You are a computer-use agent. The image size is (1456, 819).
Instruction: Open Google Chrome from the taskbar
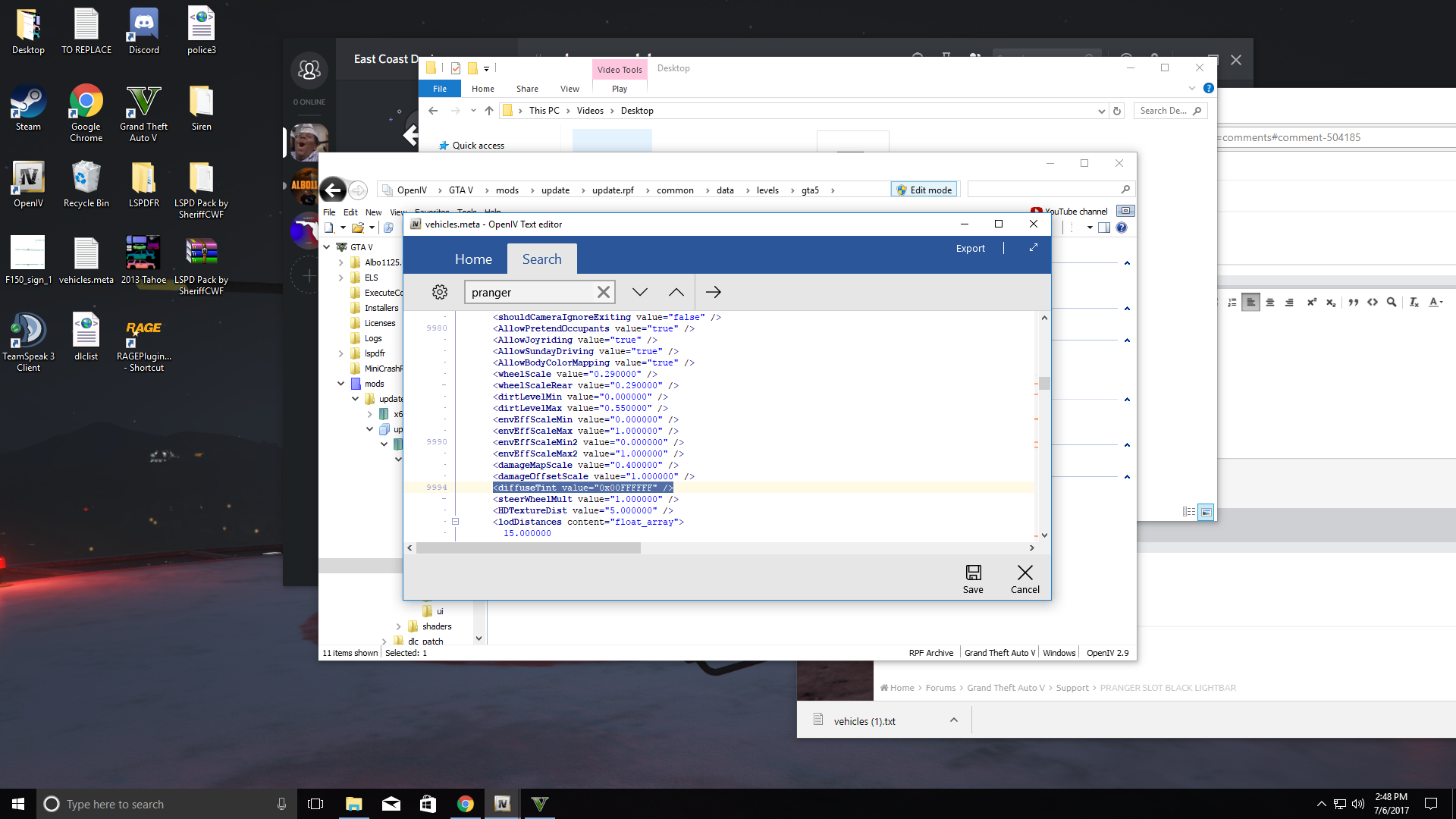coord(466,804)
